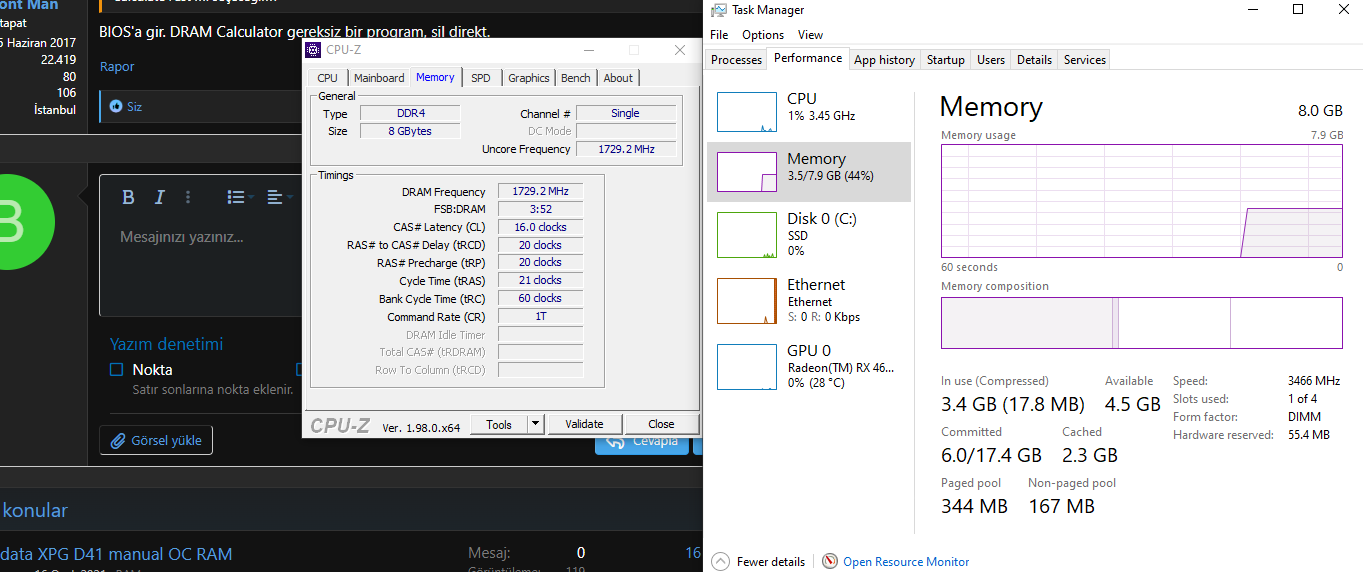
Task: Click the Speed value 3466 MHz
Action: click(x=1314, y=381)
